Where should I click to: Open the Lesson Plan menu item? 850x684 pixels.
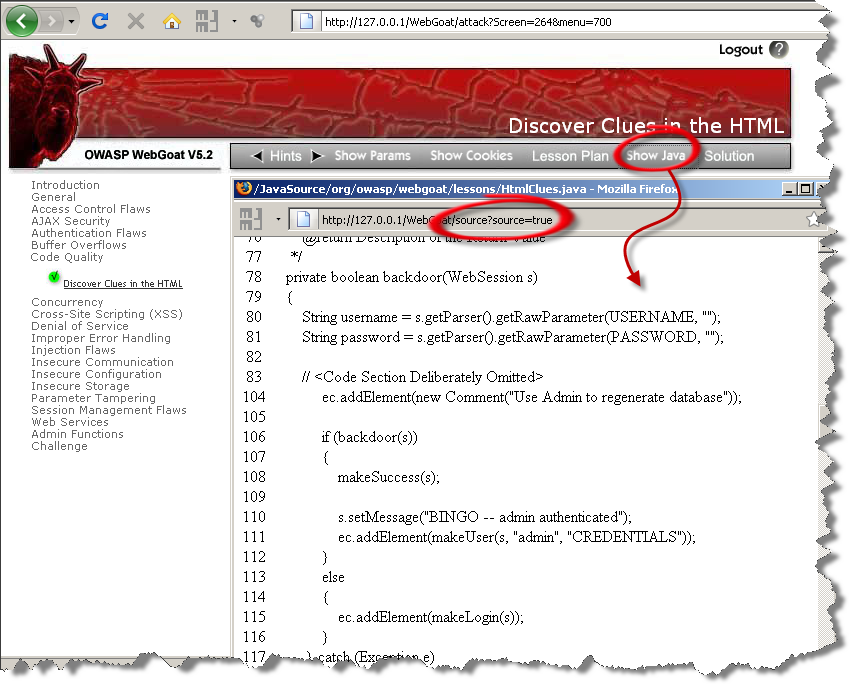pyautogui.click(x=570, y=156)
